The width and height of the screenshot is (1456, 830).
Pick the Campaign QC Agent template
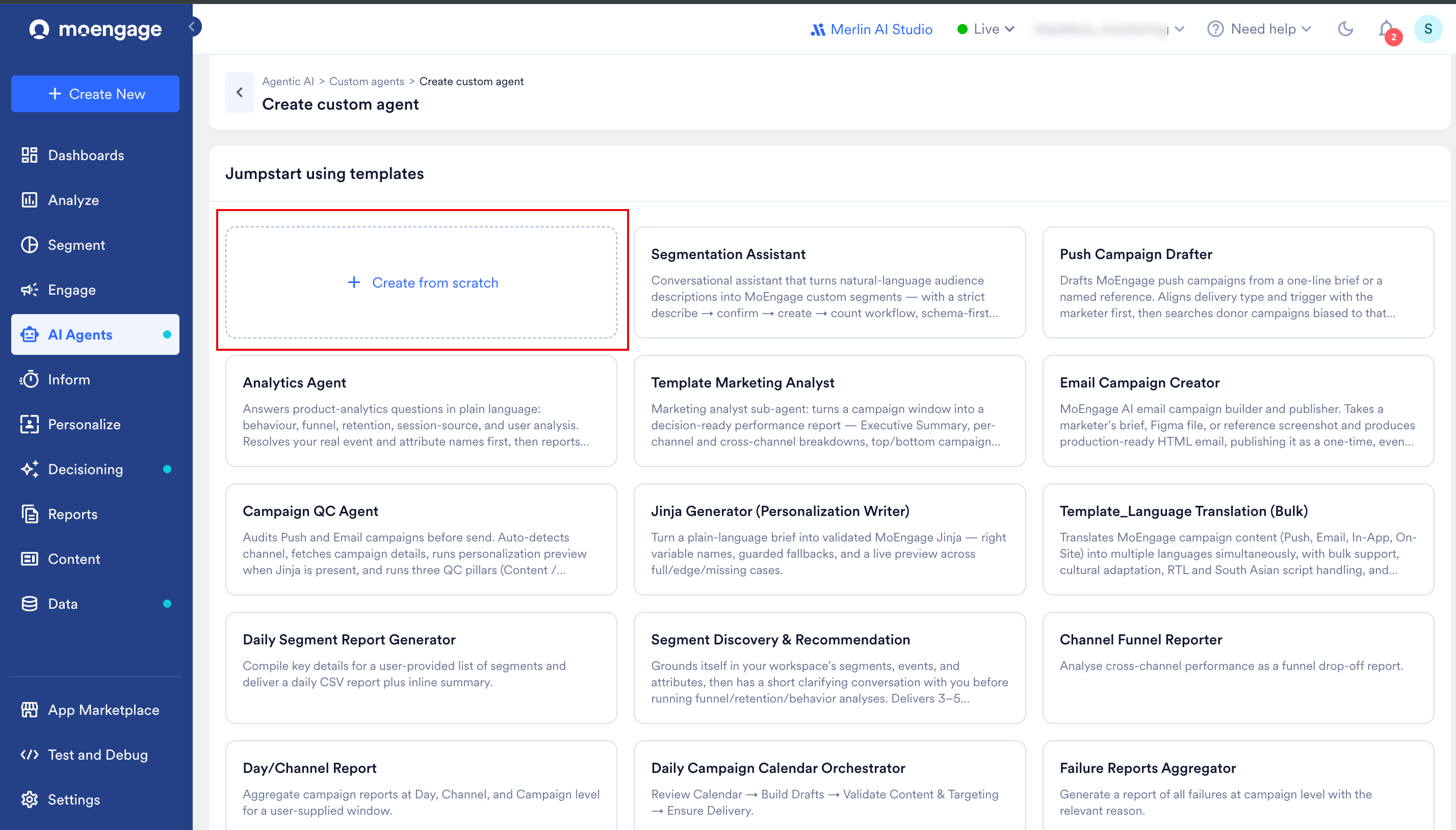pos(421,539)
